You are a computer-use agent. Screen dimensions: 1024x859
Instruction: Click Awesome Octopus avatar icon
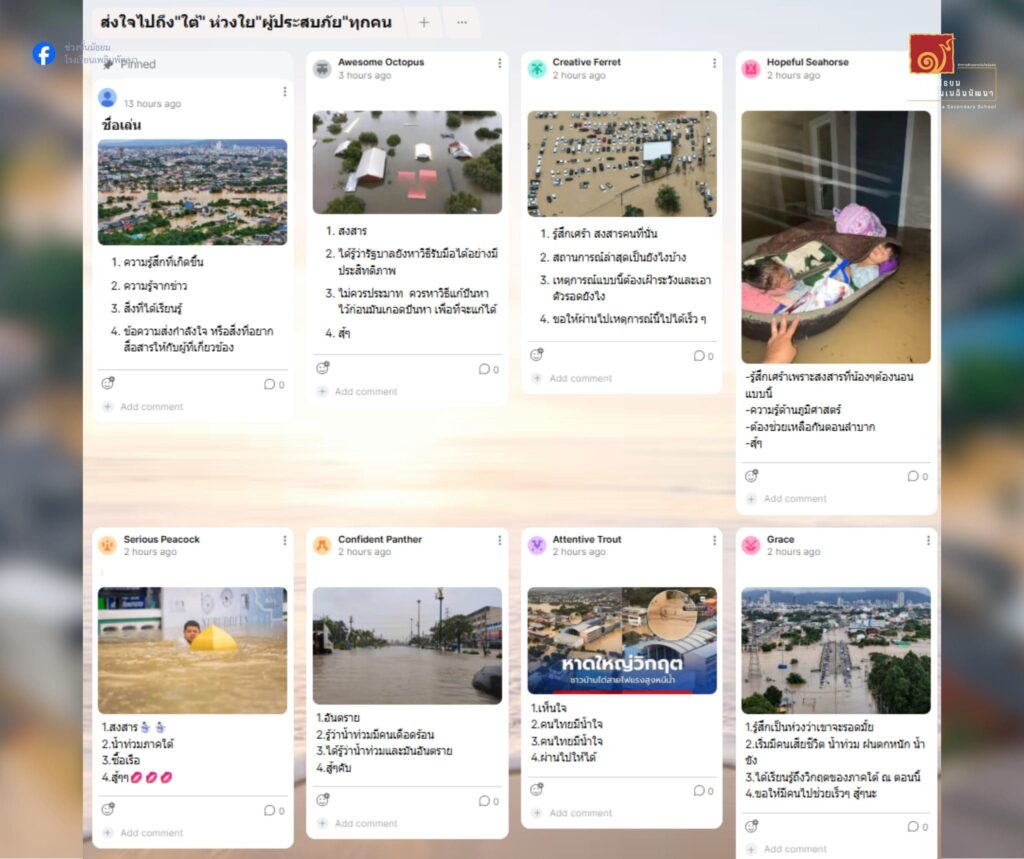[x=322, y=69]
